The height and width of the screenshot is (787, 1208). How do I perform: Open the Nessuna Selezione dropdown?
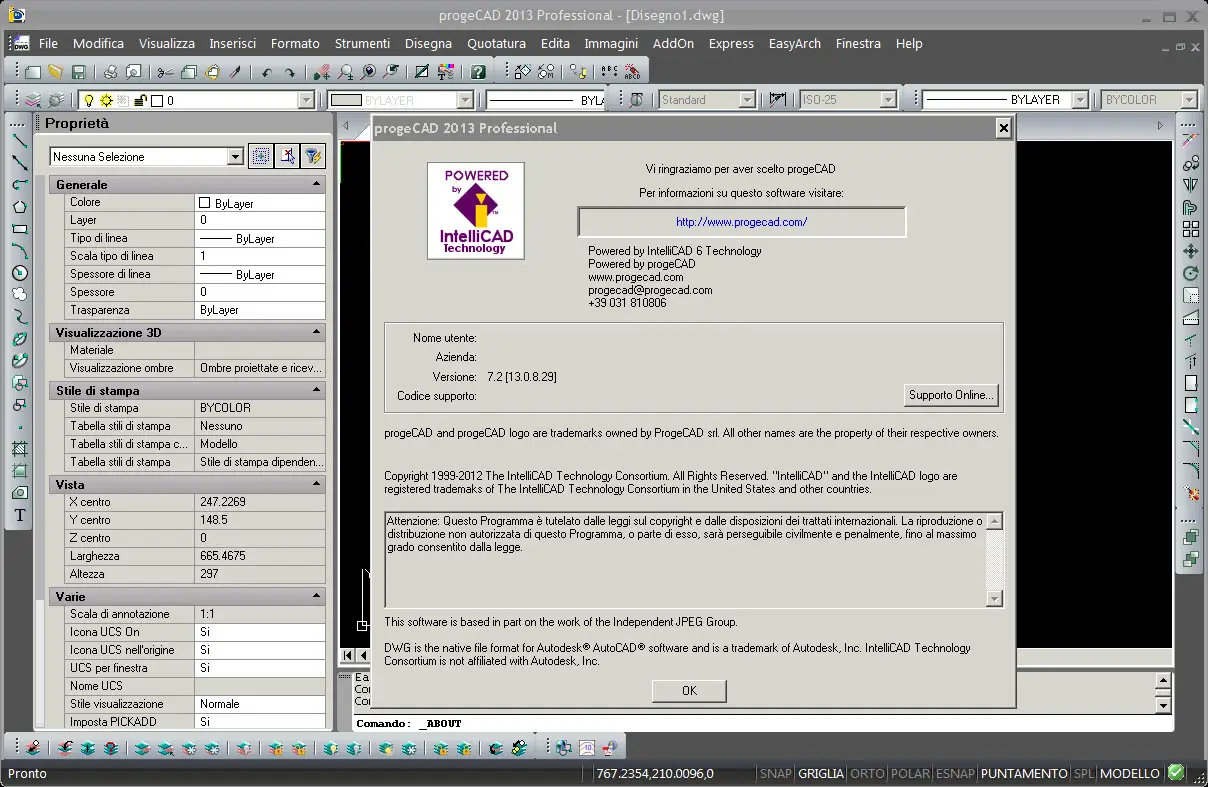pos(235,157)
